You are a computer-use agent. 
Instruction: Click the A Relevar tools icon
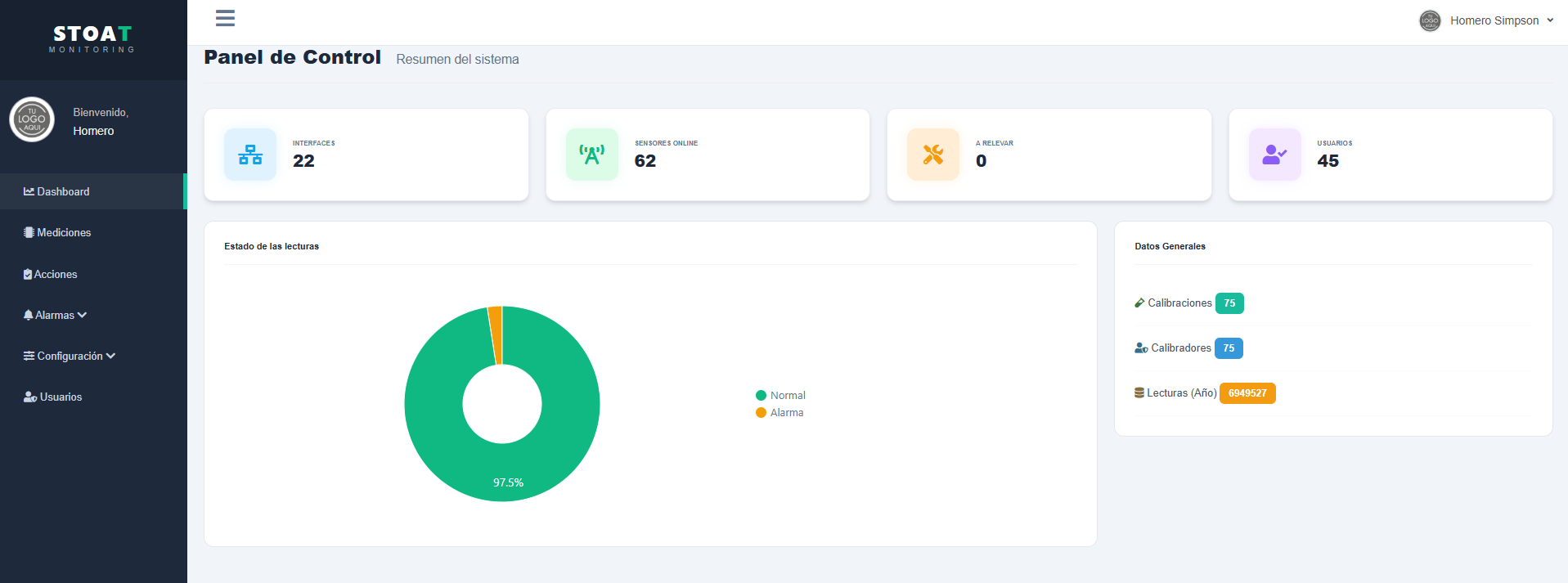click(x=933, y=155)
